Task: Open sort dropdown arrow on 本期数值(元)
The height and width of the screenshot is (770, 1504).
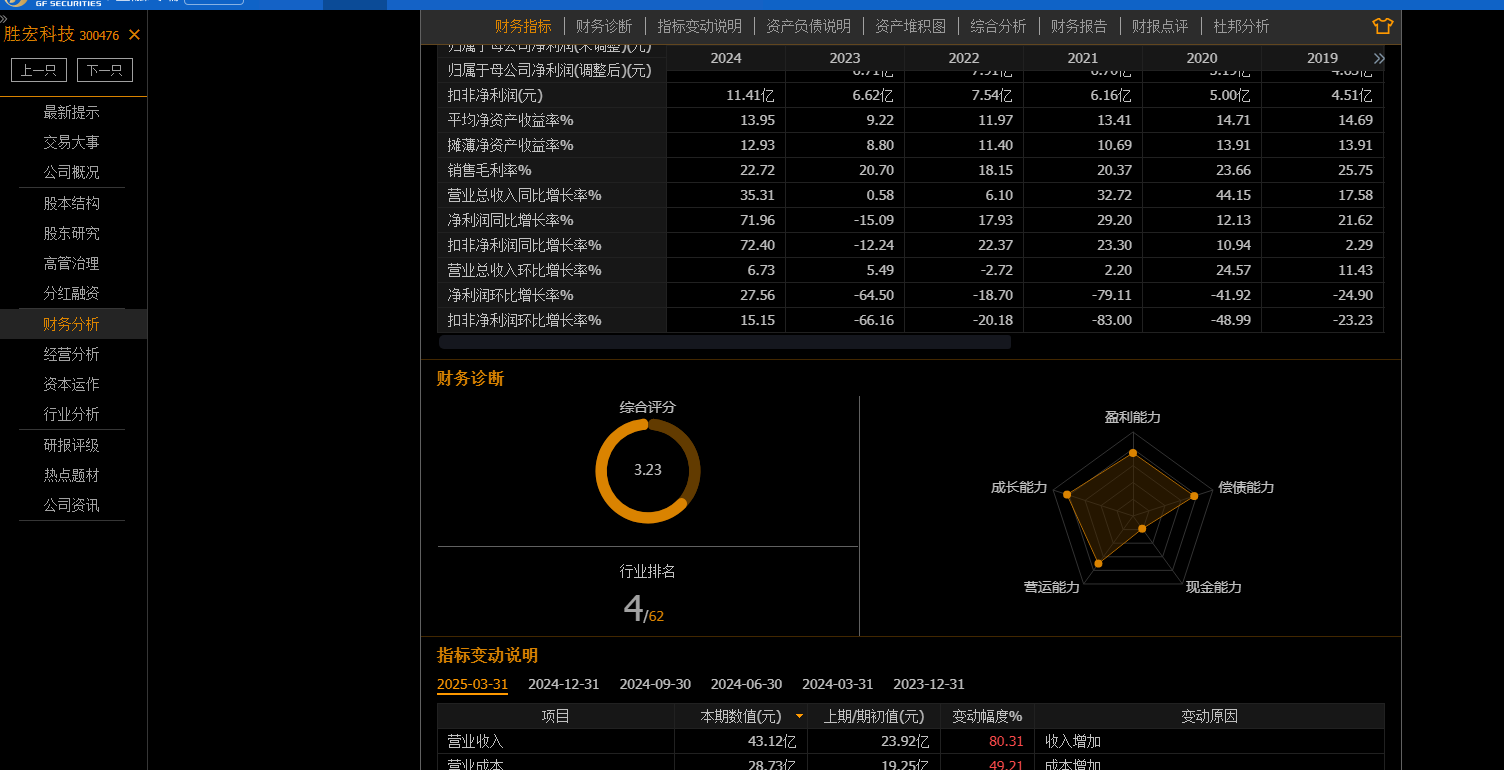Action: pos(798,716)
